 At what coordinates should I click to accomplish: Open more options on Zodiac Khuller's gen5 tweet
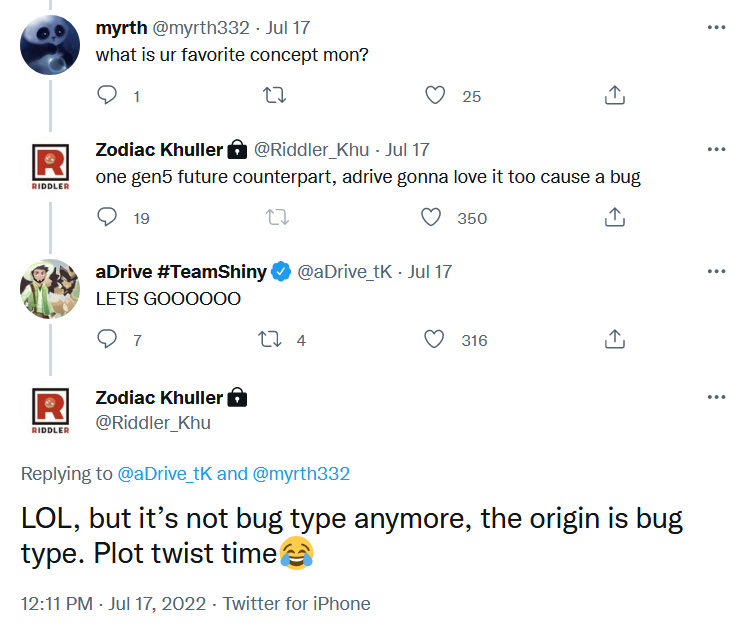point(716,149)
